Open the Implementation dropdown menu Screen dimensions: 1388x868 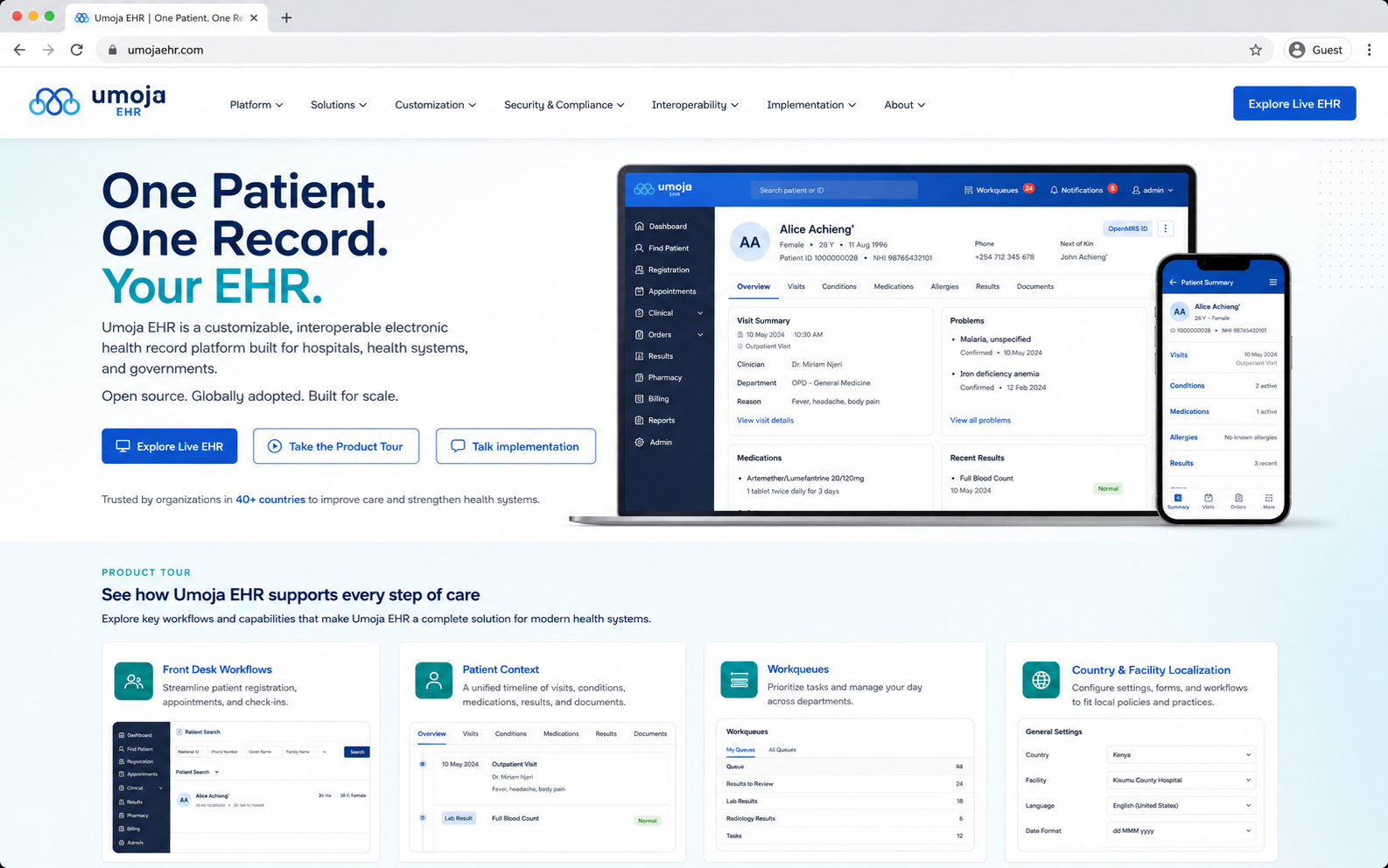point(811,105)
